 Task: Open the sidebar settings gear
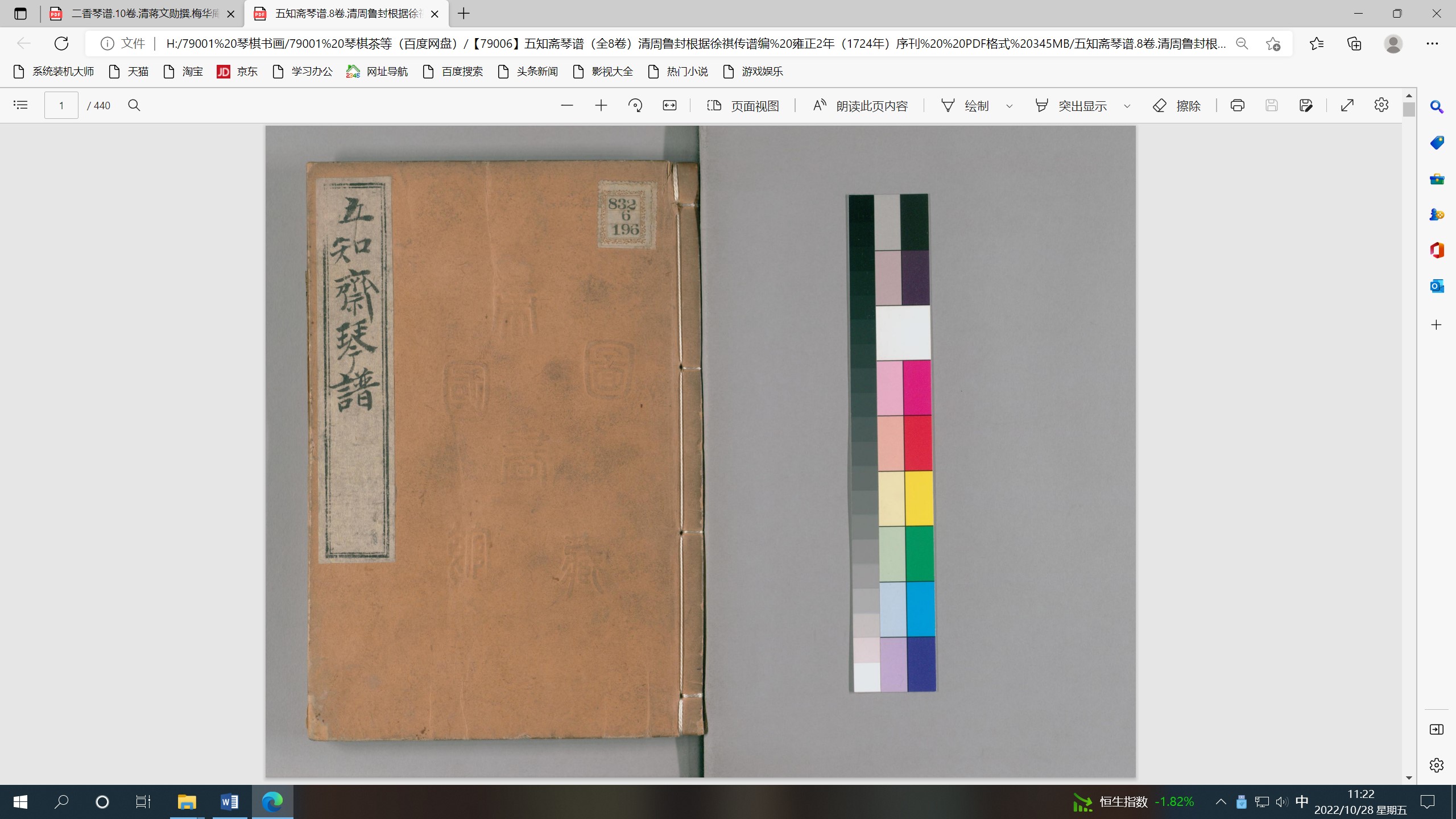(1437, 766)
